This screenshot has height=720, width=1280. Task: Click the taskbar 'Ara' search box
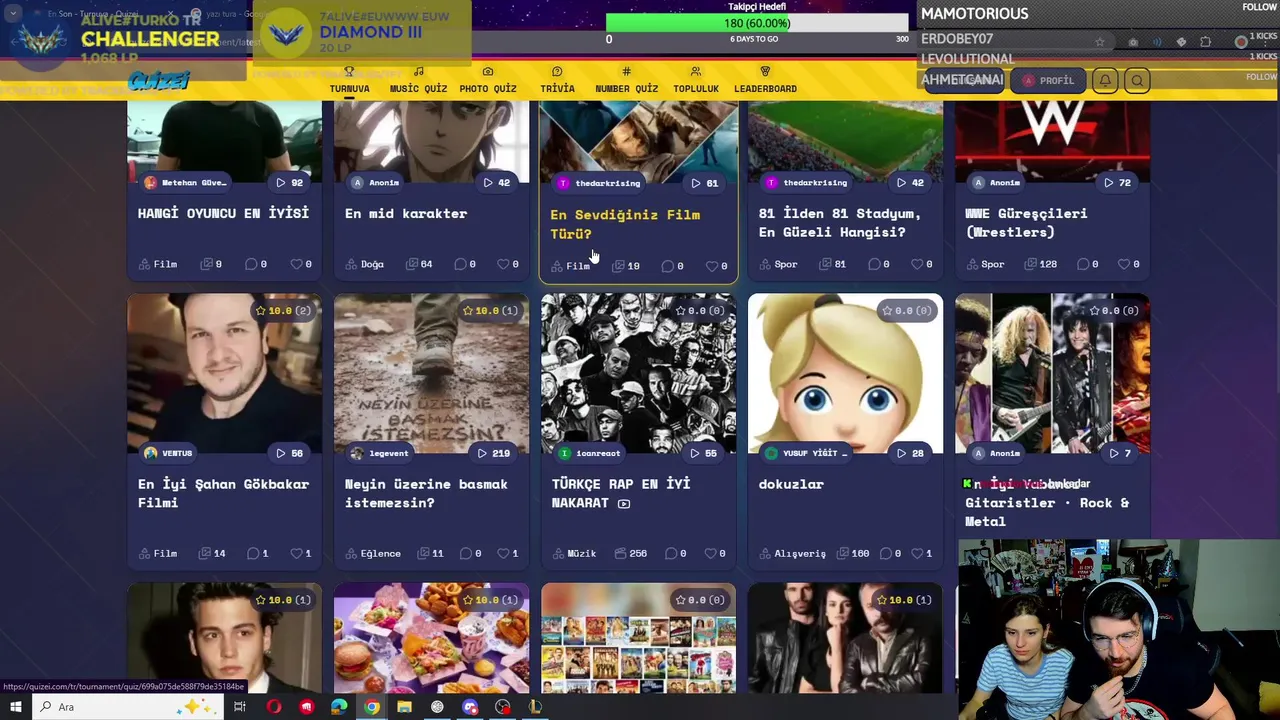click(x=129, y=707)
